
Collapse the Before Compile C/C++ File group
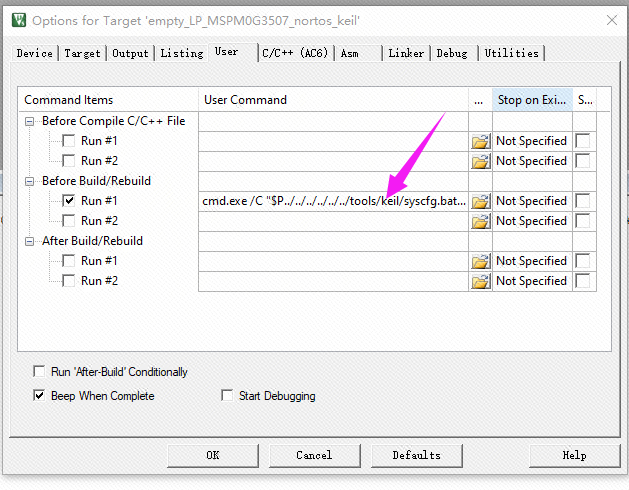point(31,121)
